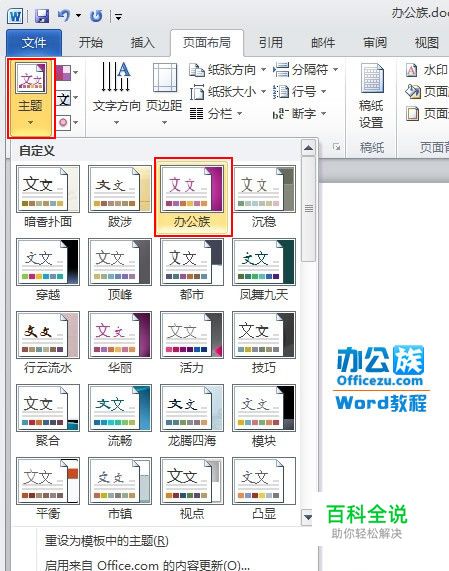
Task: Select the 页面布局 tab
Action: click(207, 43)
